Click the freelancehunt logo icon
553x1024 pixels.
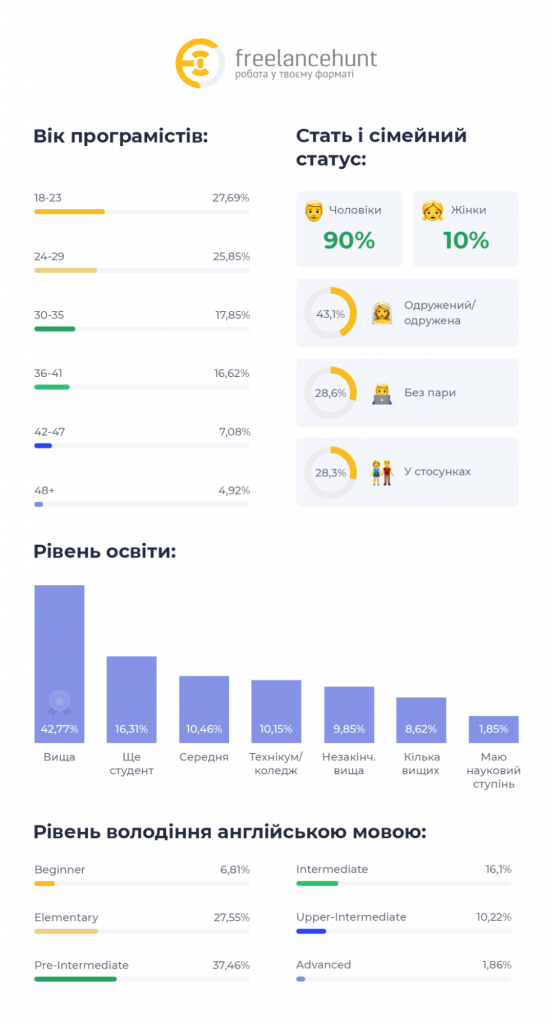pos(200,63)
